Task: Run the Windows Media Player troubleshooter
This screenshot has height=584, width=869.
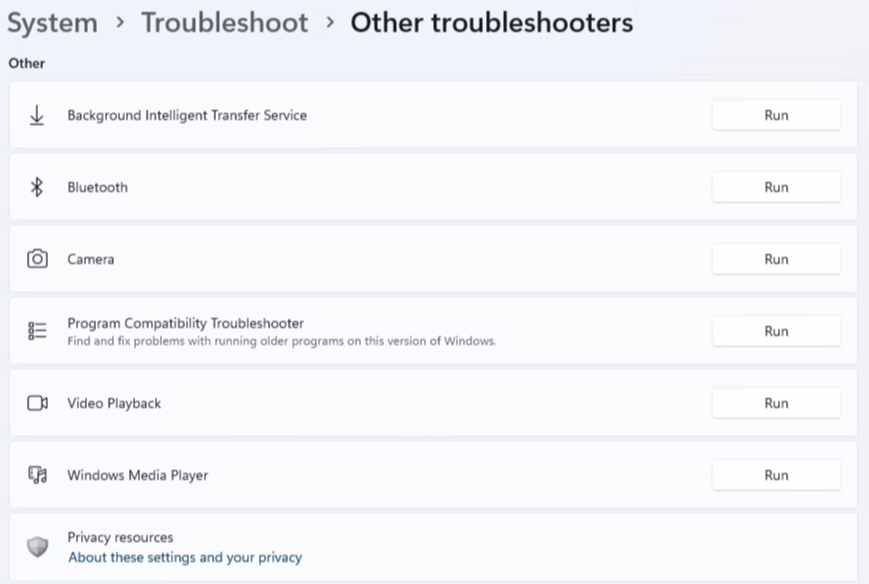Action: [776, 475]
